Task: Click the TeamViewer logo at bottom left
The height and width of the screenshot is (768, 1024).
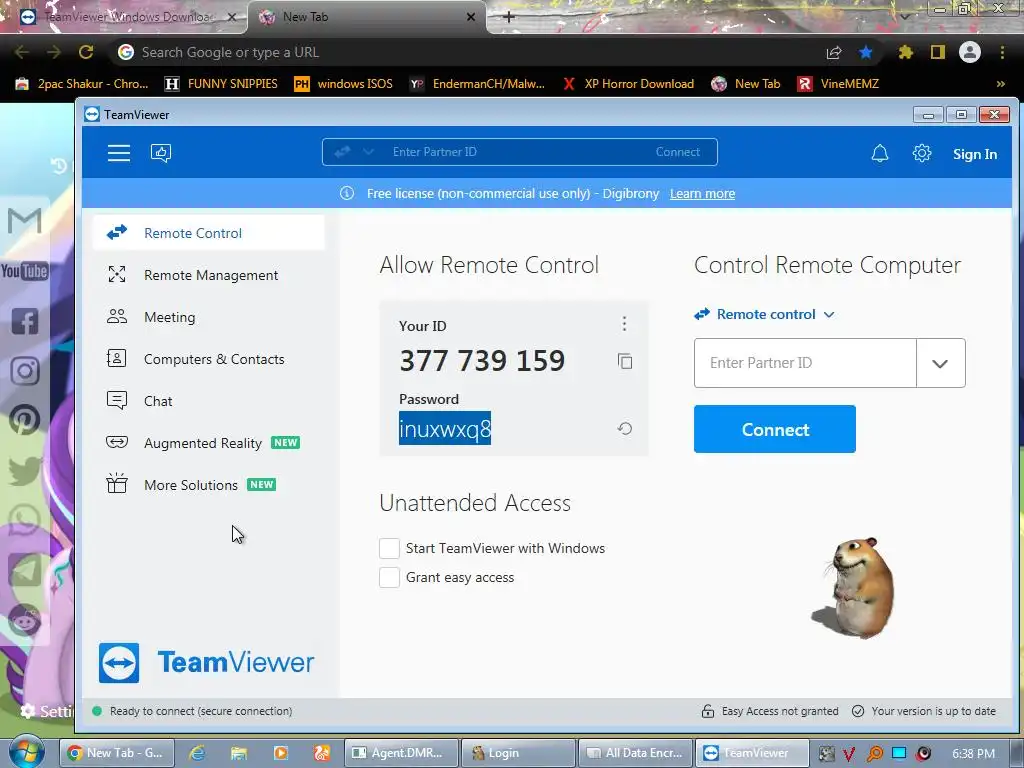Action: click(206, 662)
